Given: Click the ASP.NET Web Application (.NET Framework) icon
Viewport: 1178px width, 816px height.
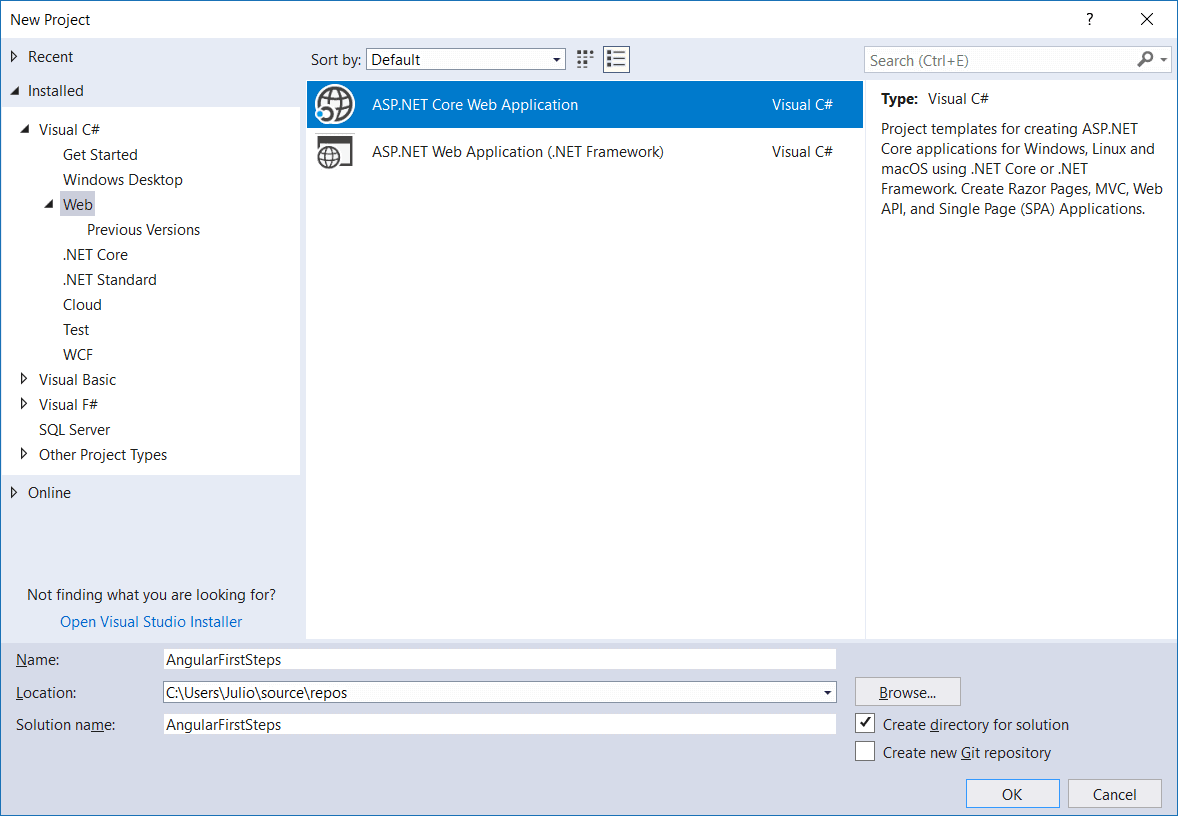Looking at the screenshot, I should pos(334,152).
